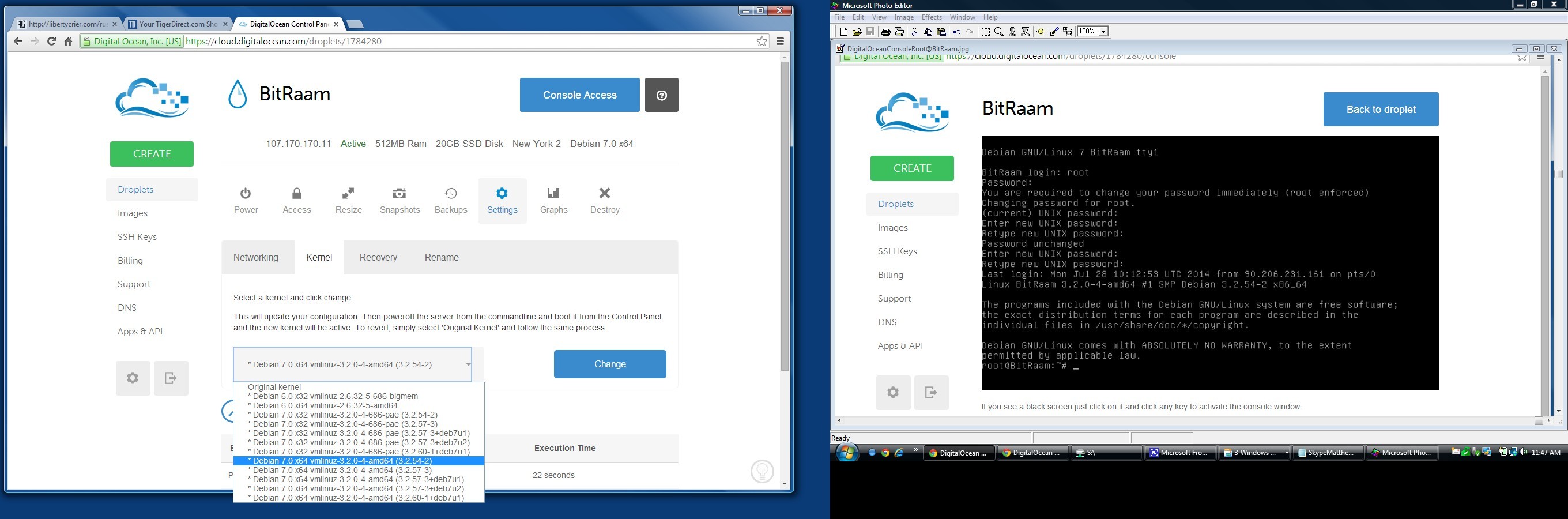Switch to the Recovery settings tab

378,258
